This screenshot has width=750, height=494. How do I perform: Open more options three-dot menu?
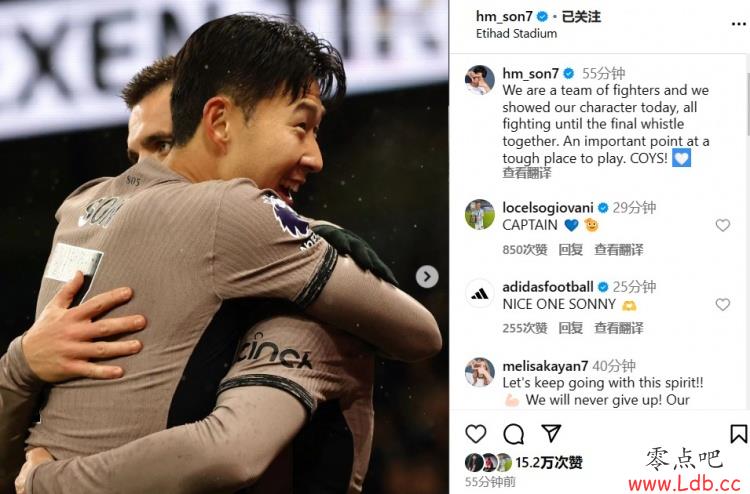[x=739, y=24]
